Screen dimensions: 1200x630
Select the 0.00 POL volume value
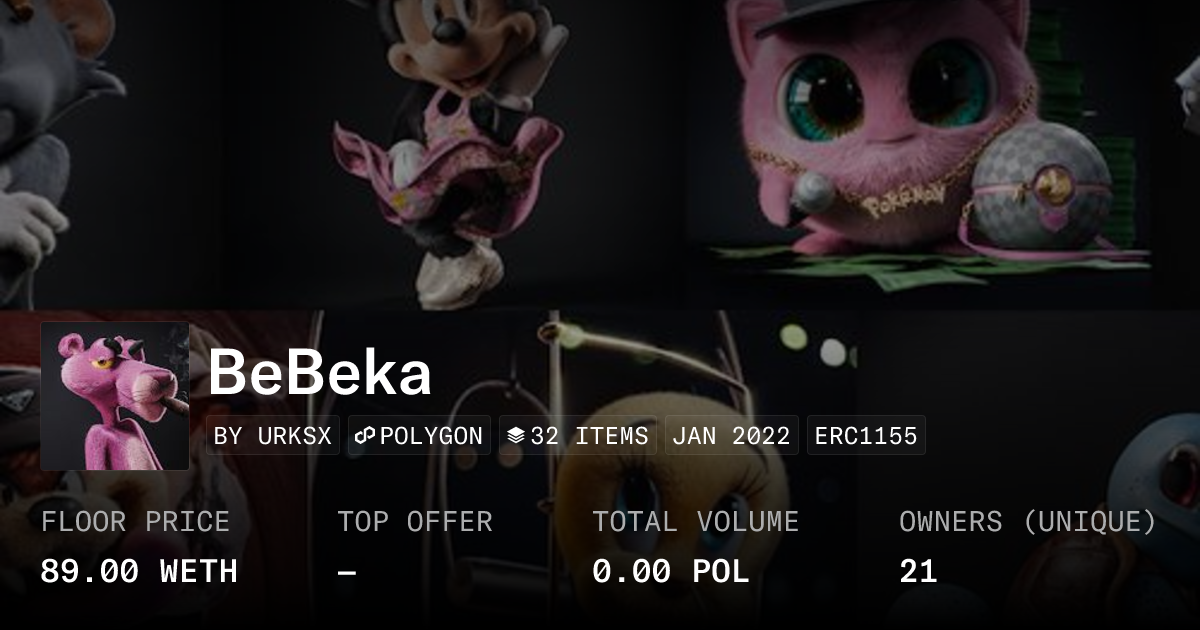point(670,572)
